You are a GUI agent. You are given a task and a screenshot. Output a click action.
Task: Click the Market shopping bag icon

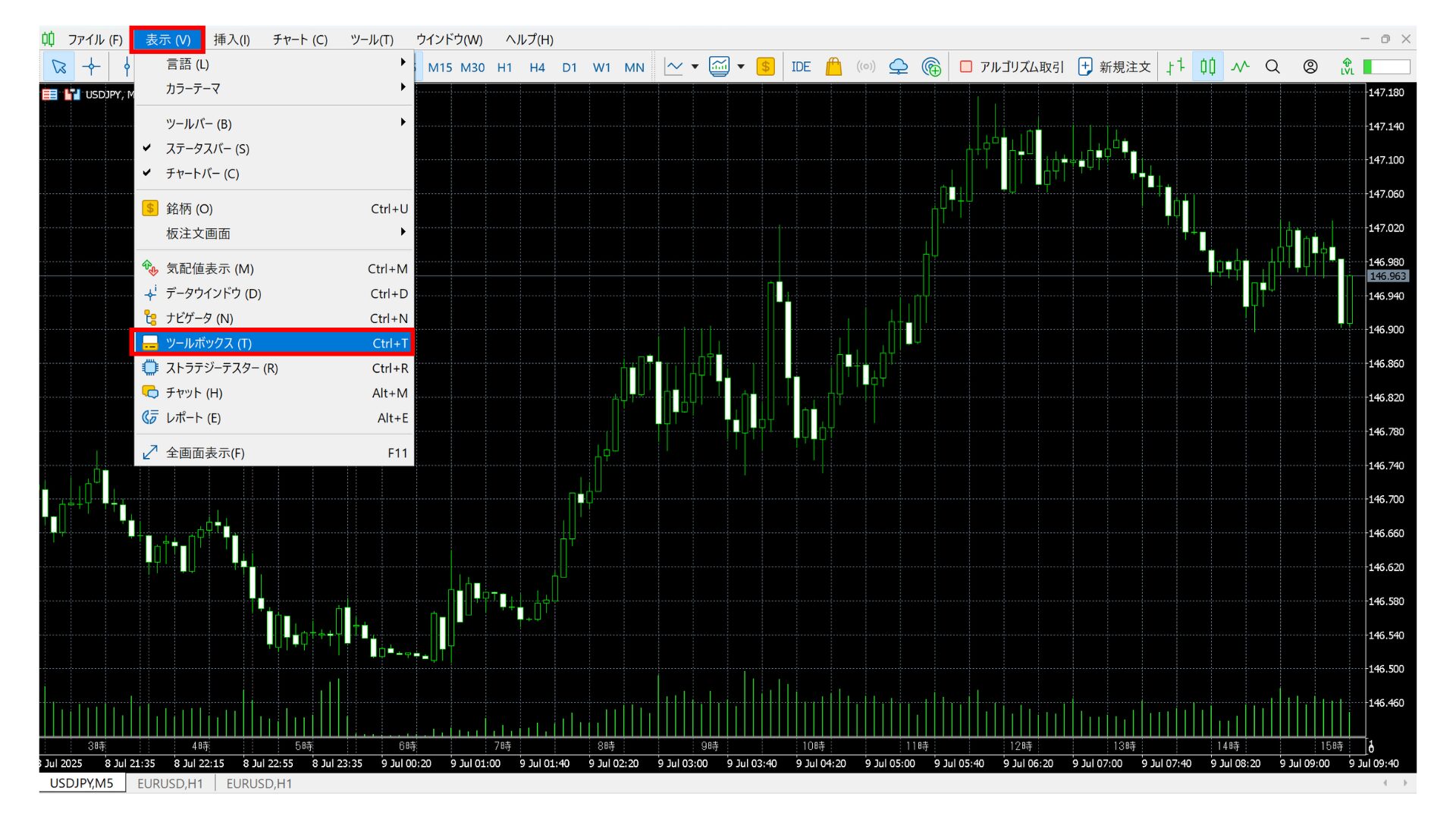(x=833, y=67)
